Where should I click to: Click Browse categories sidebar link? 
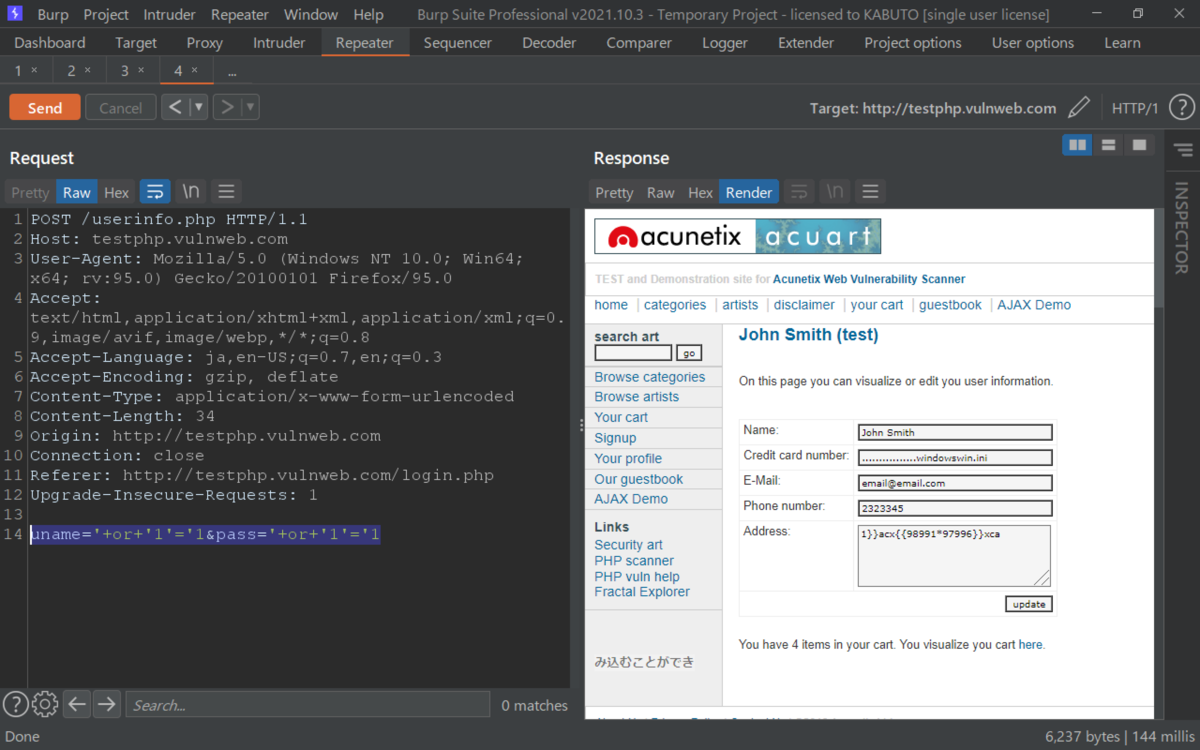(x=650, y=377)
